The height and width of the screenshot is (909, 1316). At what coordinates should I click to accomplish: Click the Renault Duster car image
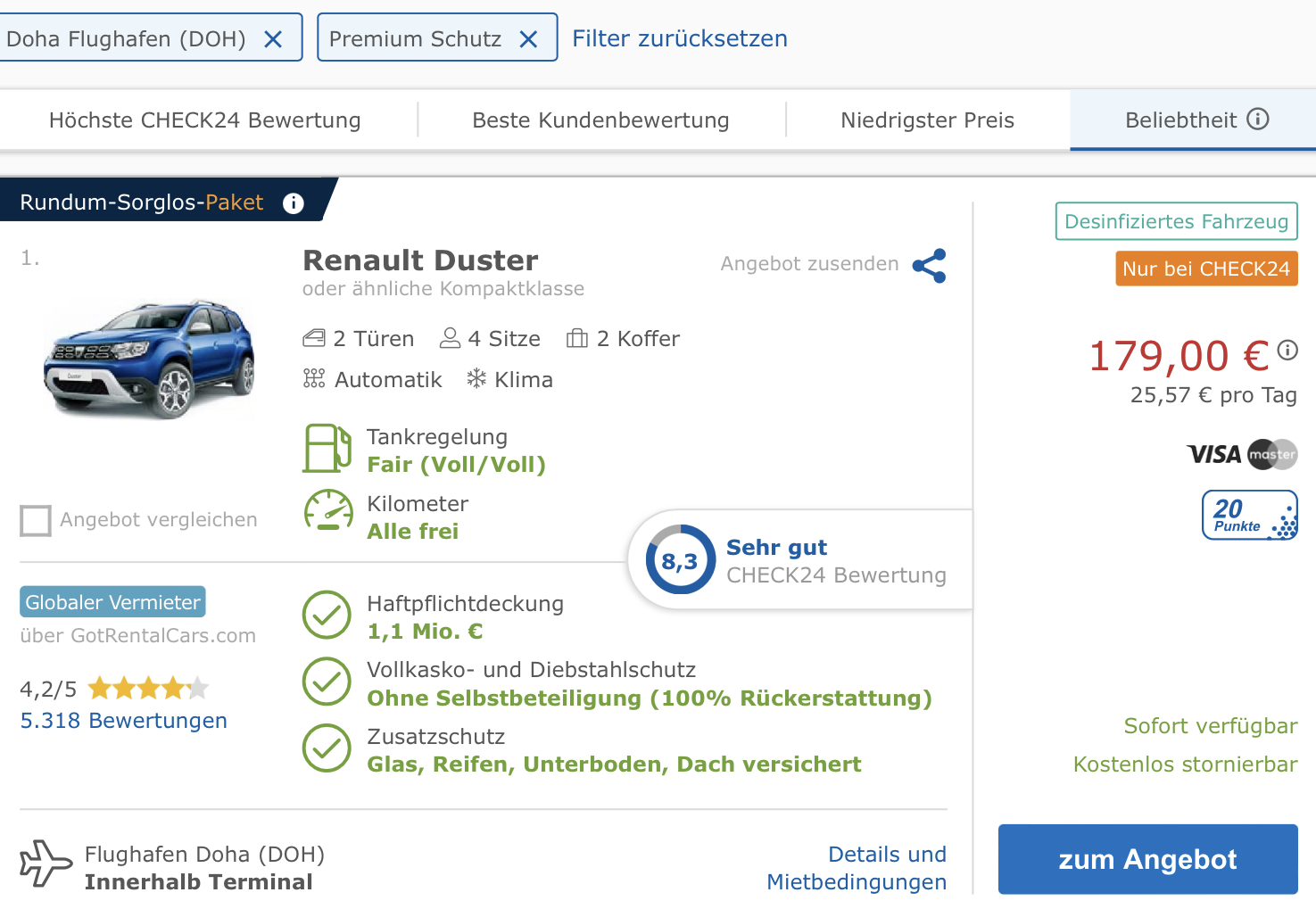point(149,359)
